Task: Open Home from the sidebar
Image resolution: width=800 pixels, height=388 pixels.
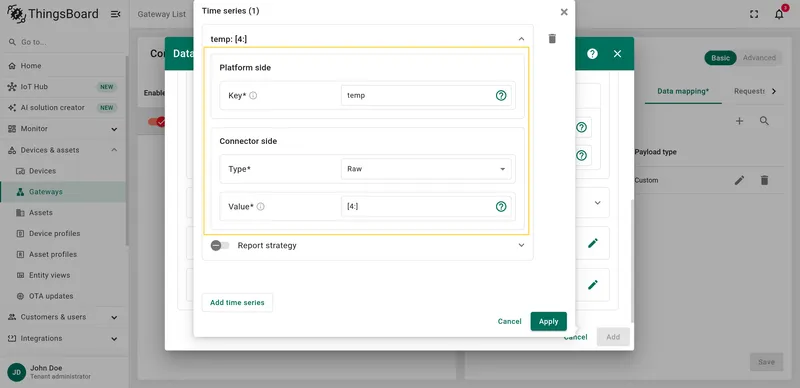Action: tap(63, 66)
